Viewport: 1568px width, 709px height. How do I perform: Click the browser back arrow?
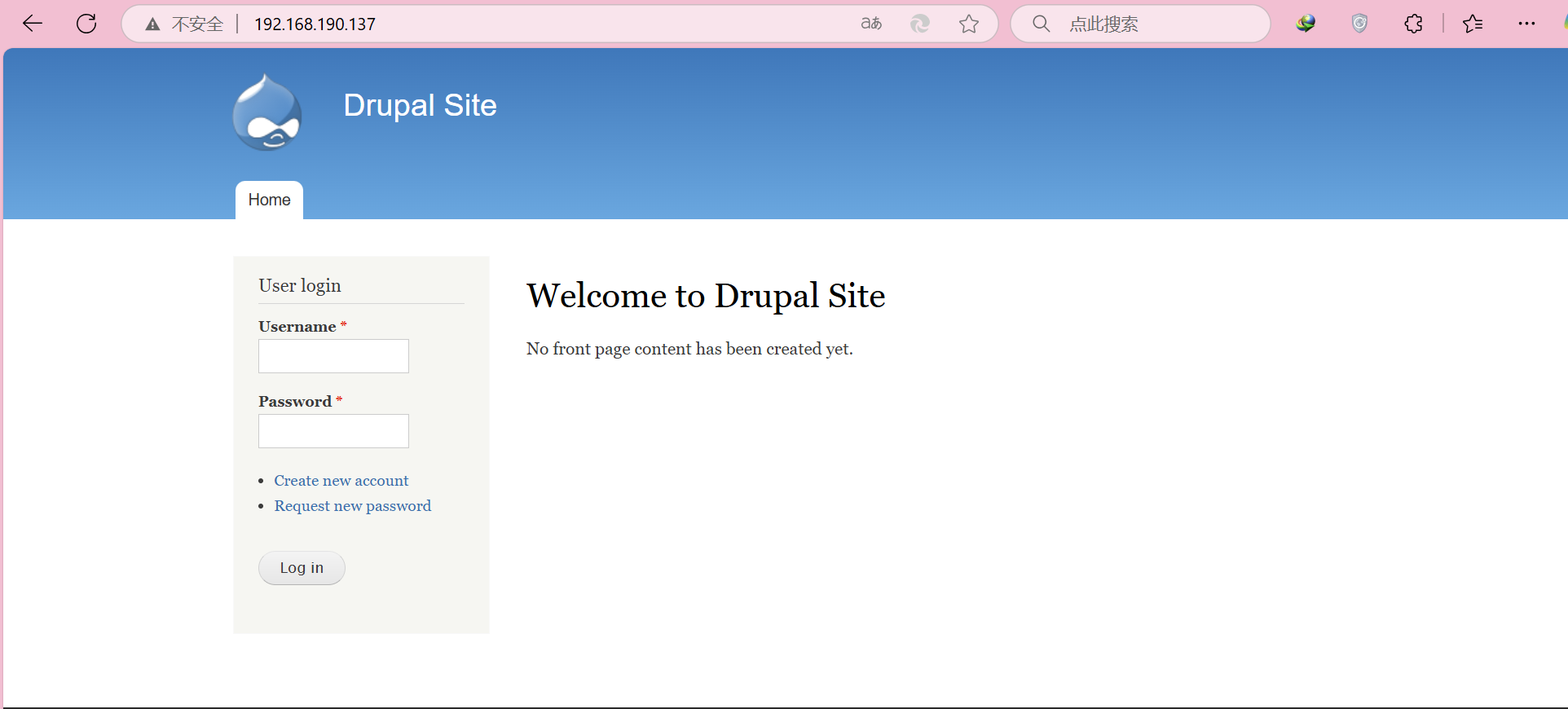[33, 24]
